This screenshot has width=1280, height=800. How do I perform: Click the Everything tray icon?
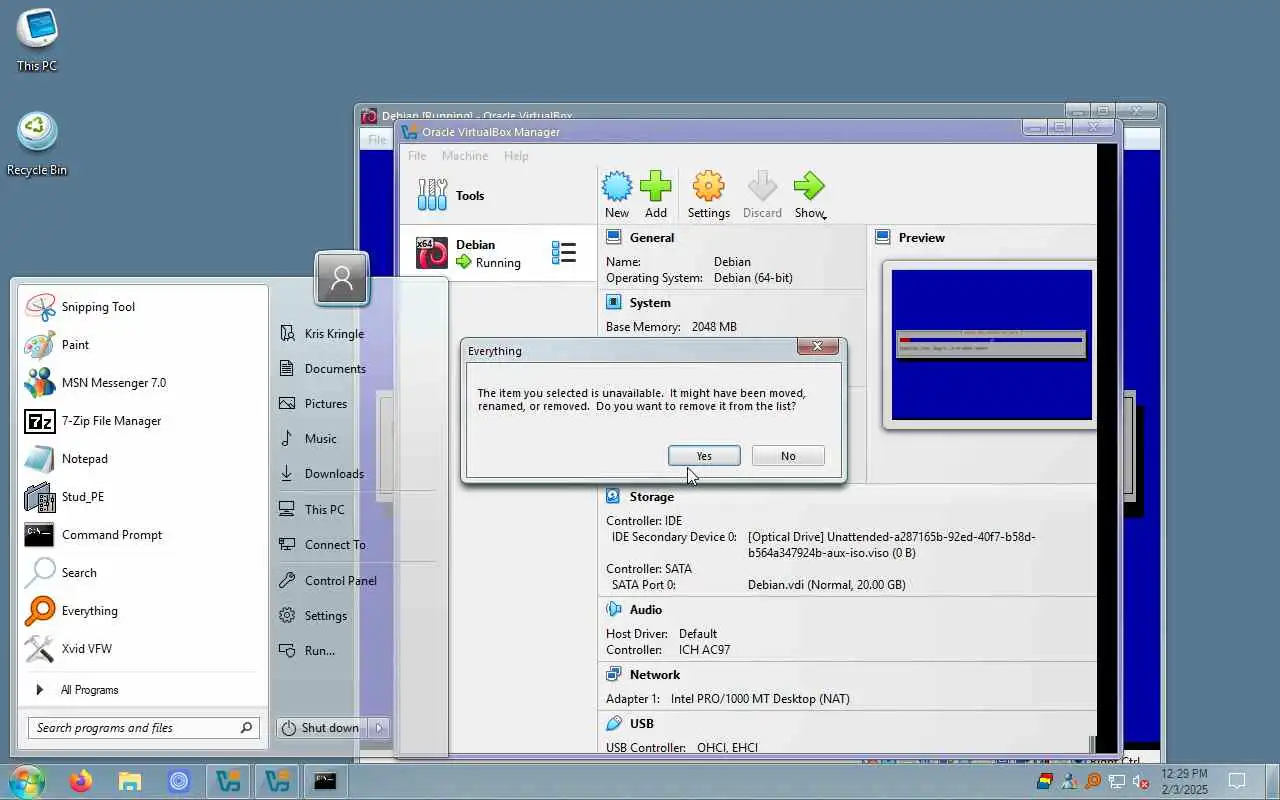pos(1093,781)
